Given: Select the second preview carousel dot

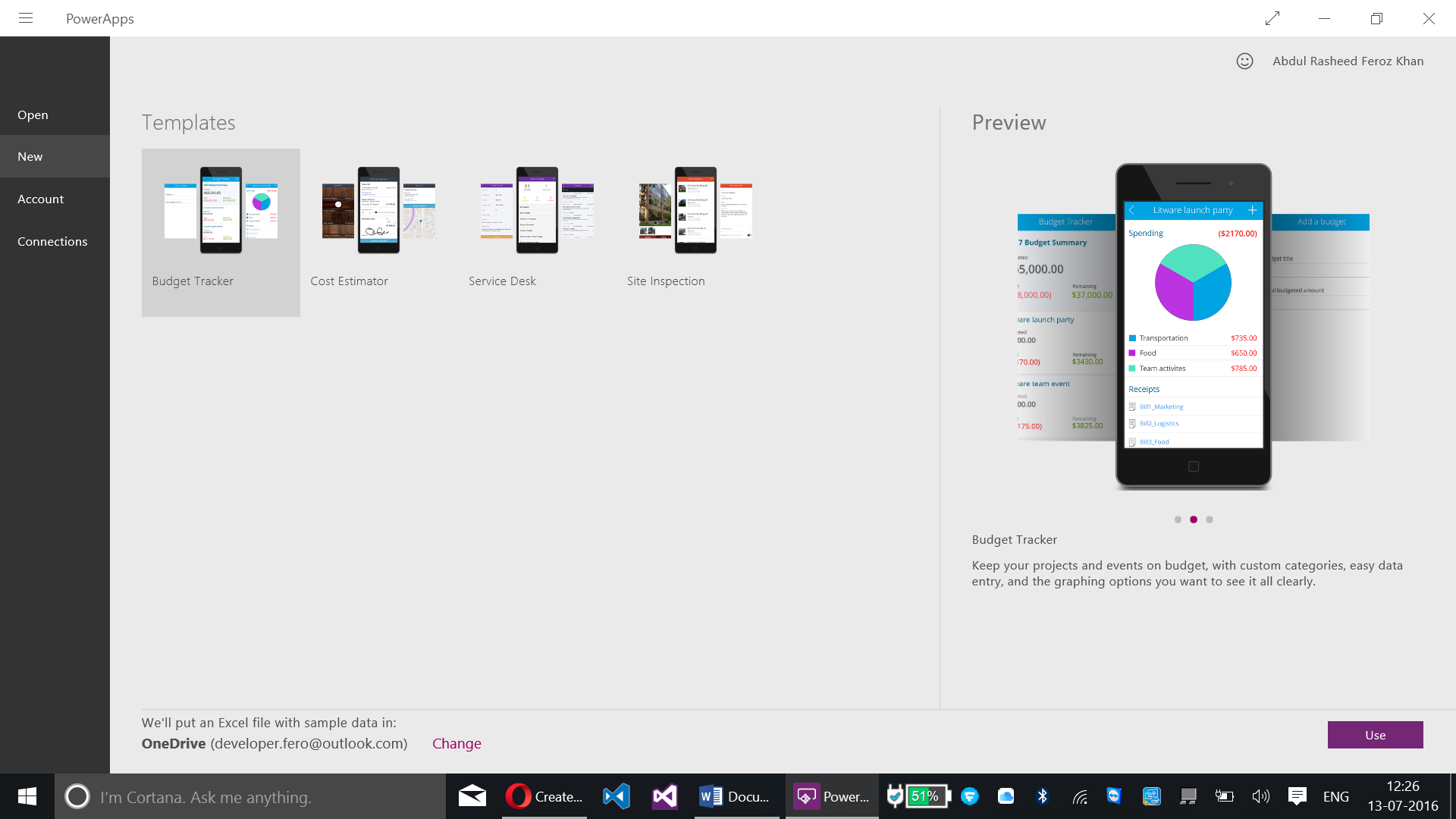Looking at the screenshot, I should click(x=1194, y=519).
